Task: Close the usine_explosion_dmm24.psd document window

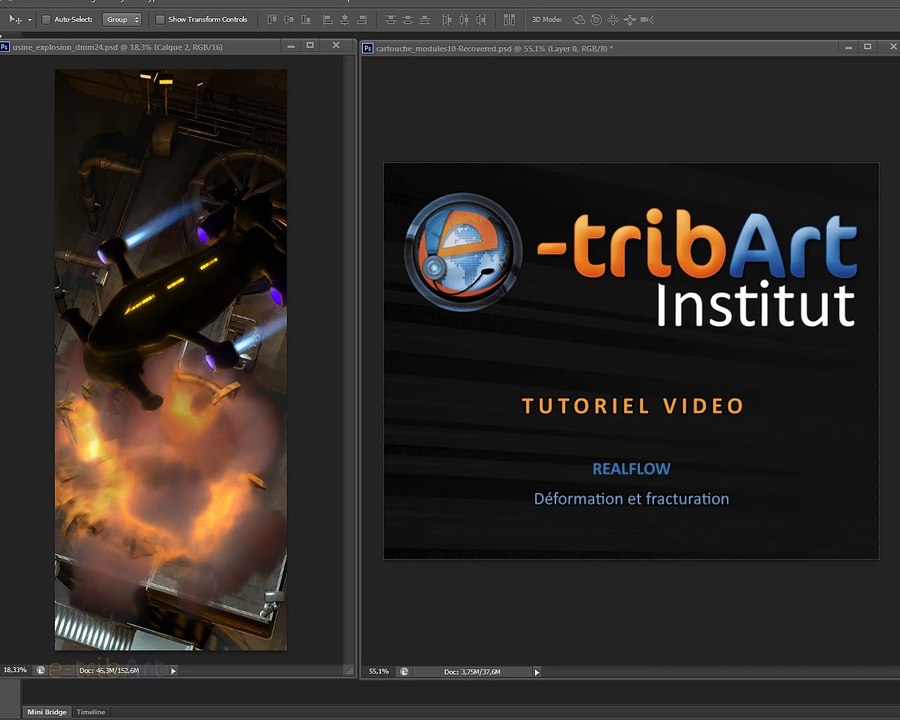Action: [336, 45]
